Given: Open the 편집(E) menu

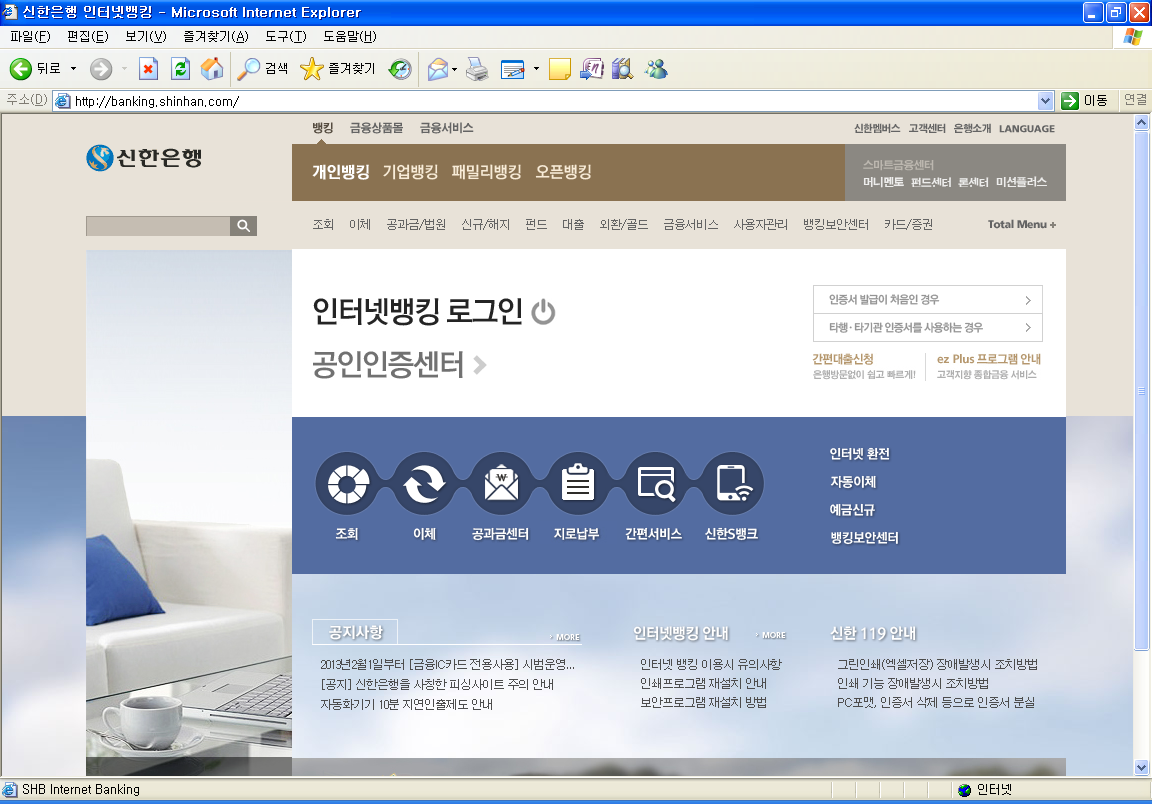Looking at the screenshot, I should [x=87, y=37].
